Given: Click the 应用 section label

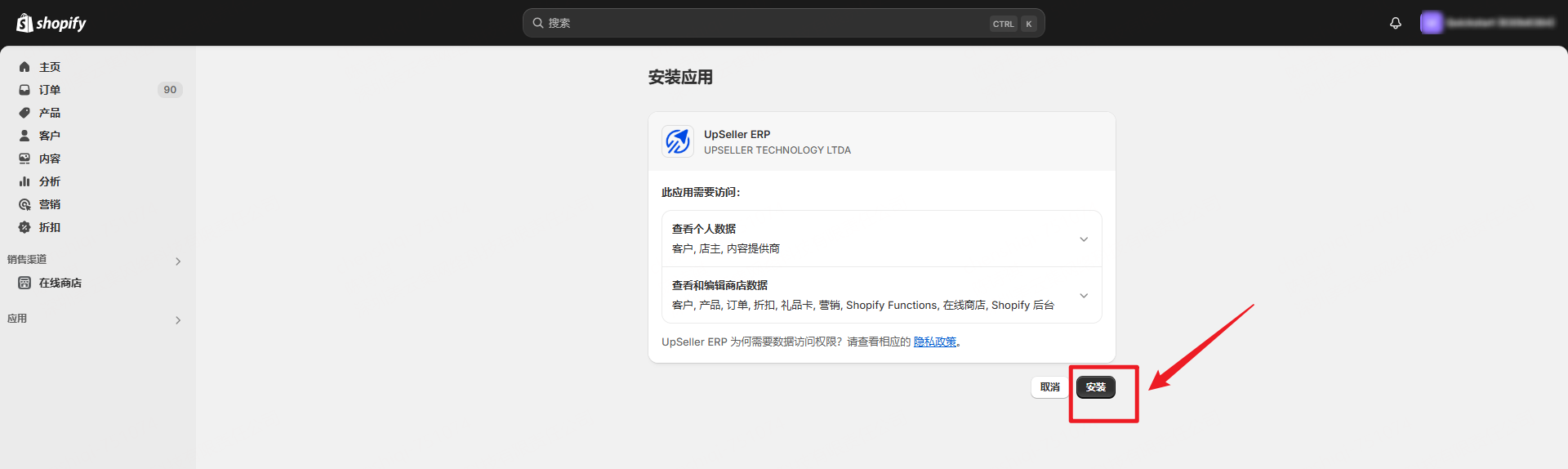Looking at the screenshot, I should 17,319.
